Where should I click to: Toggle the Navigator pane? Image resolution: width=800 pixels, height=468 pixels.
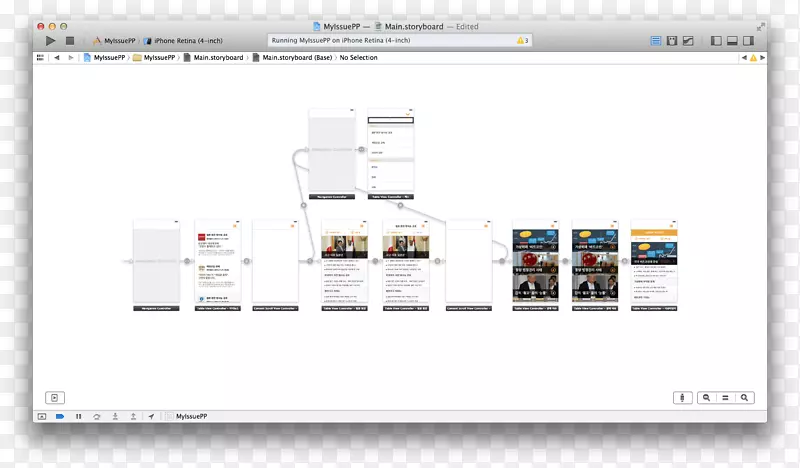tap(716, 41)
